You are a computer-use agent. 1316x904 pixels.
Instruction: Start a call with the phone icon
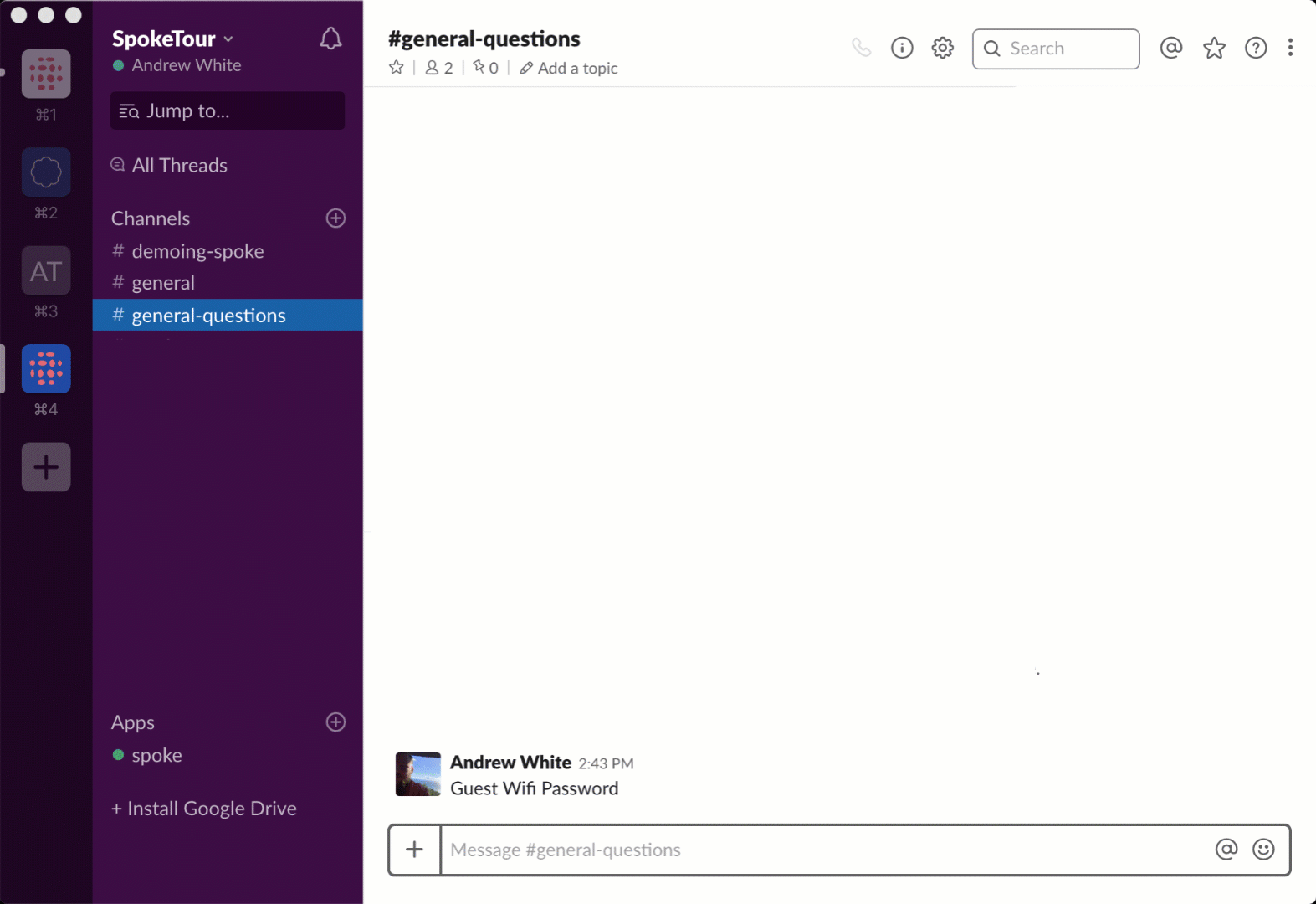(x=861, y=48)
